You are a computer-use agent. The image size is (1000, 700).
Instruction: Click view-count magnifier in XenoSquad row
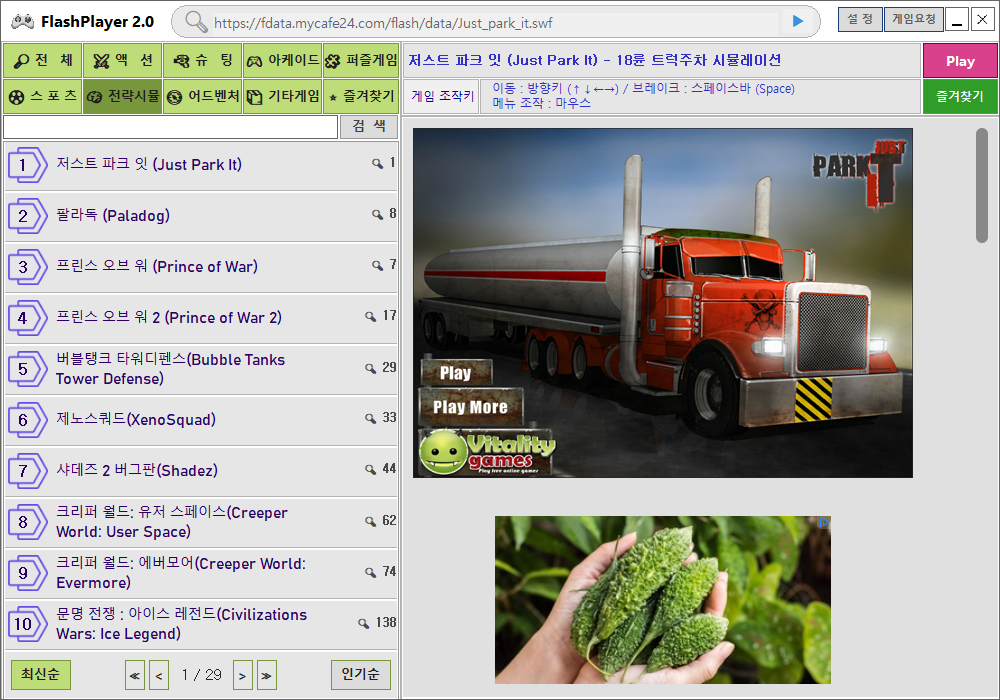coord(371,419)
